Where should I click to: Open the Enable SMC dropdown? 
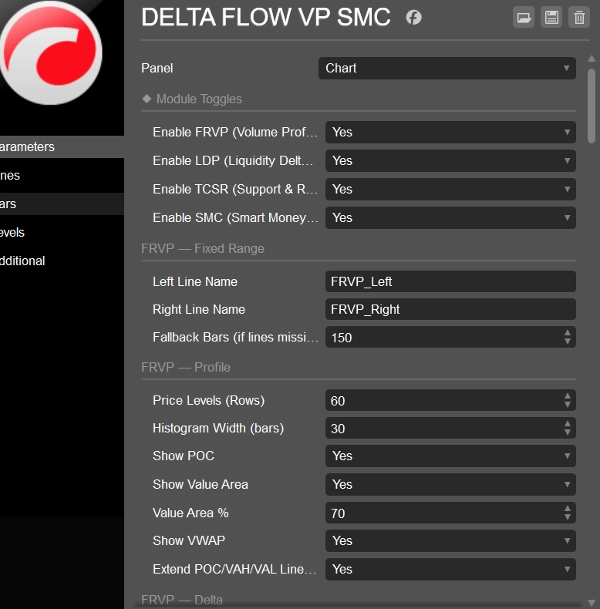click(450, 218)
